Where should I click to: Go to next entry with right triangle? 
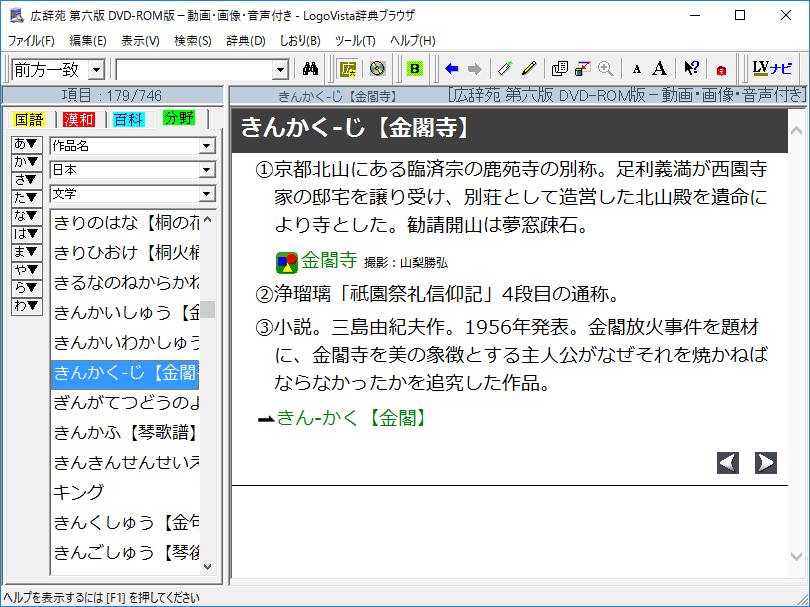[766, 463]
